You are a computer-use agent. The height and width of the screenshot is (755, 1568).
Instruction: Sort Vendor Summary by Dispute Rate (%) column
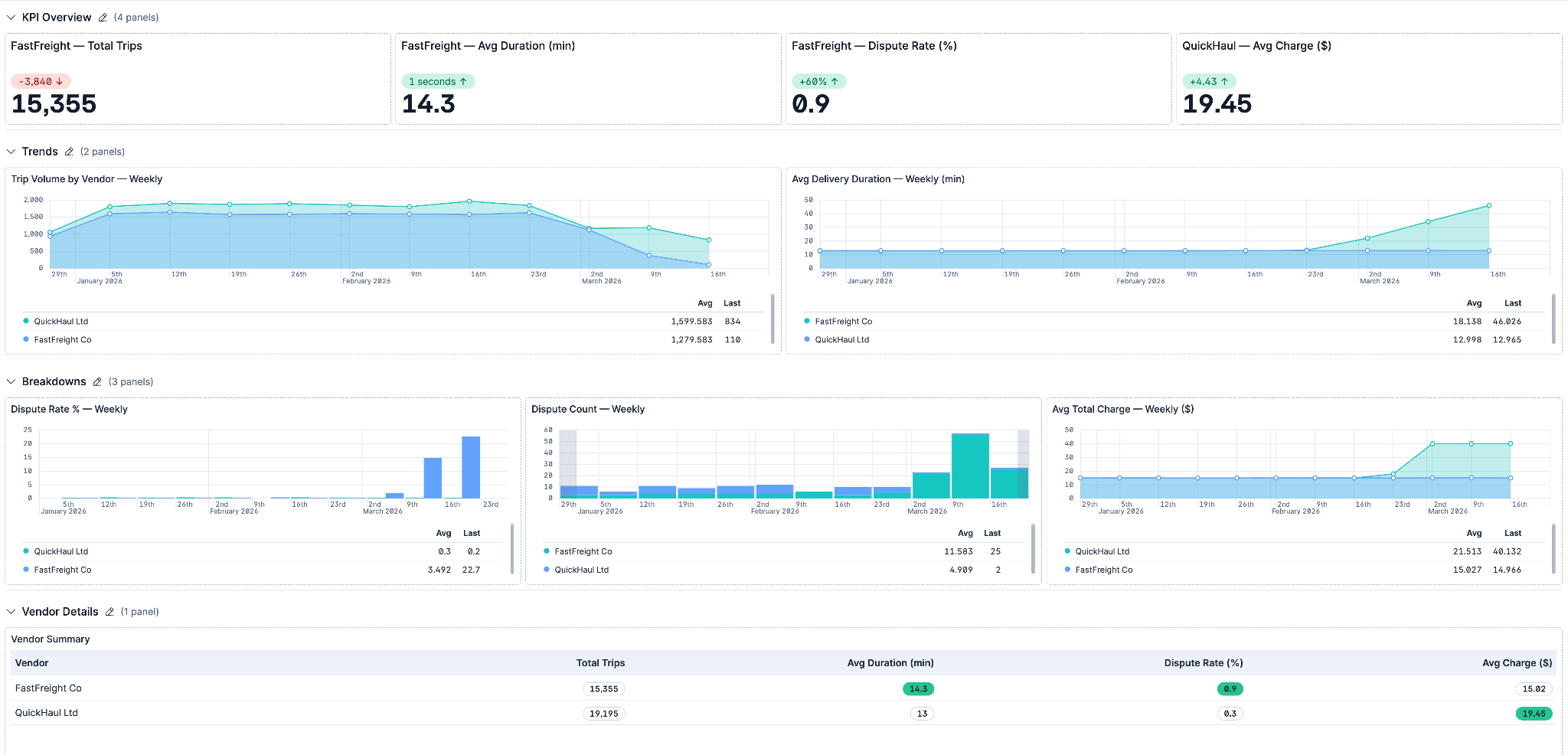tap(1204, 663)
